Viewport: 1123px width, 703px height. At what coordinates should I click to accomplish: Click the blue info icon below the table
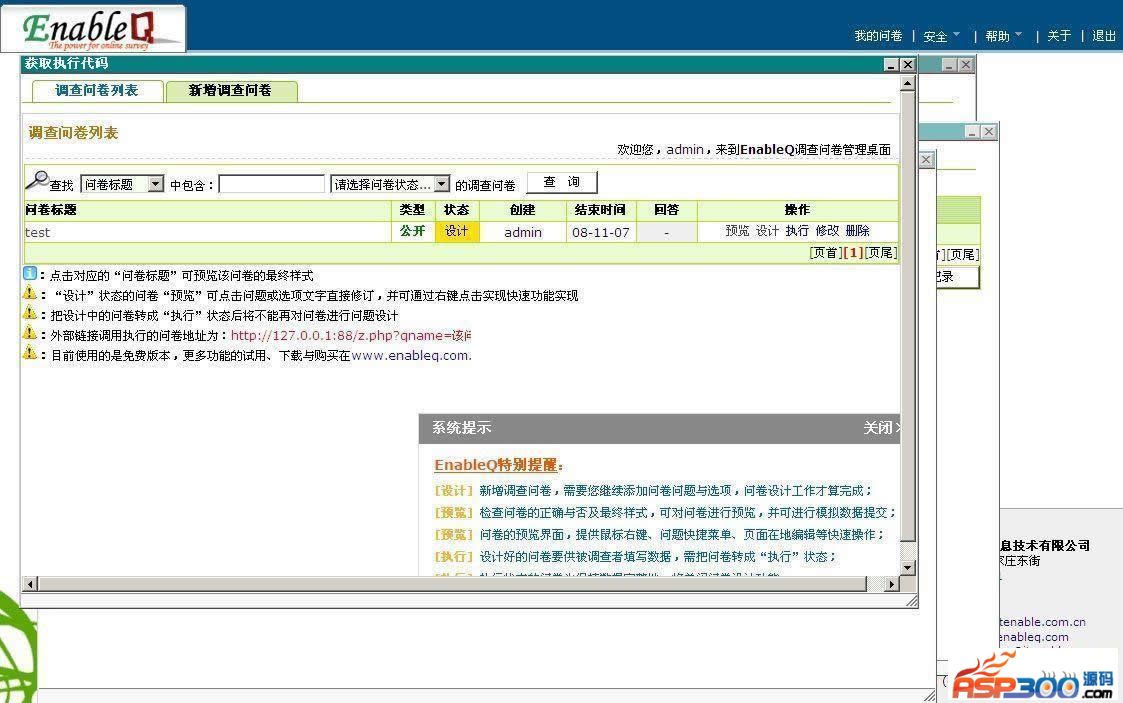pyautogui.click(x=30, y=273)
